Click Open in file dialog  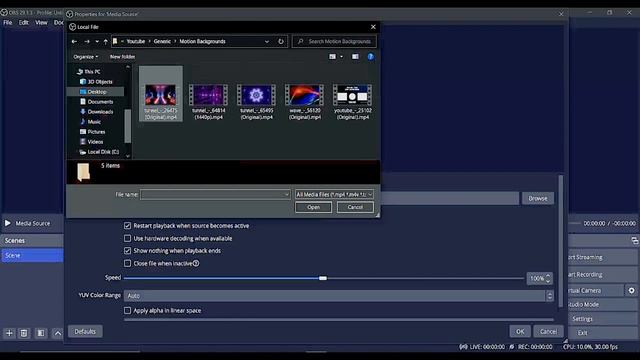[313, 207]
